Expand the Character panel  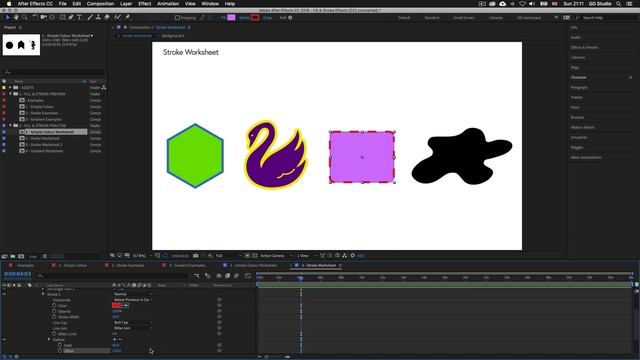coord(578,77)
